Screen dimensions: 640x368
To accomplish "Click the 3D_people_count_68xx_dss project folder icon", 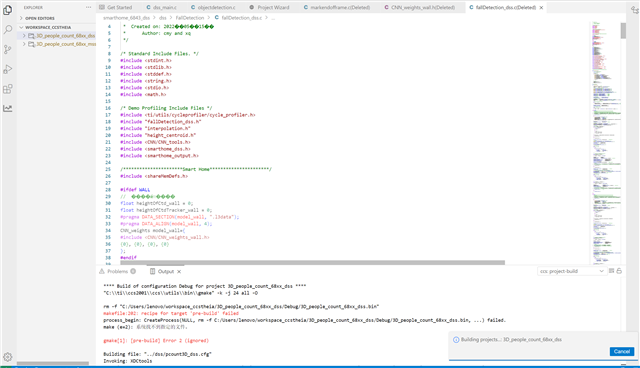I will (x=31, y=36).
